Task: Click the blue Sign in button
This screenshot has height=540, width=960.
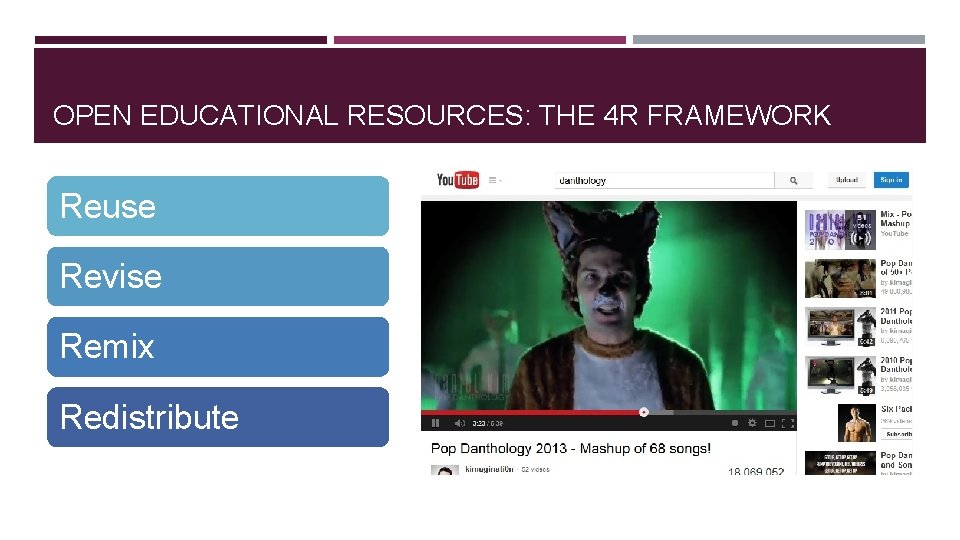Action: click(891, 180)
